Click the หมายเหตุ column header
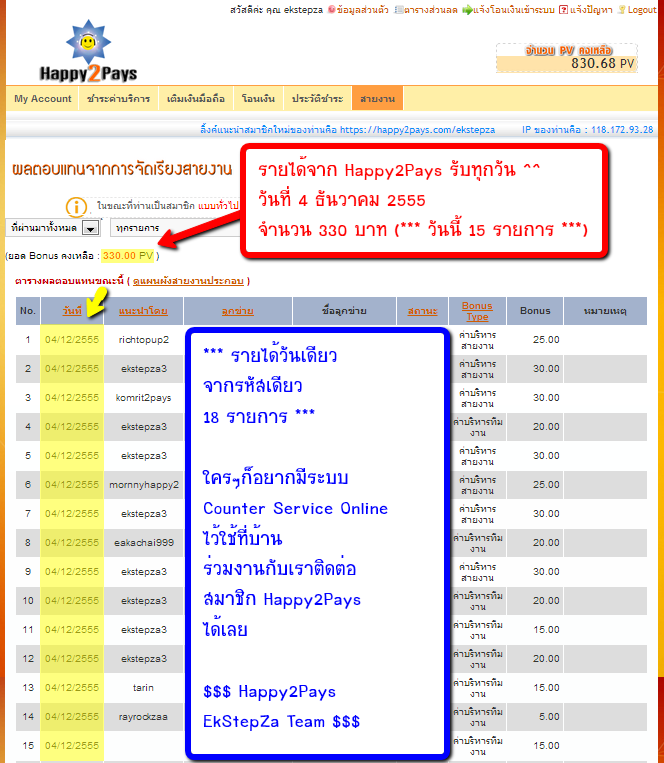This screenshot has height=763, width=664. [605, 310]
